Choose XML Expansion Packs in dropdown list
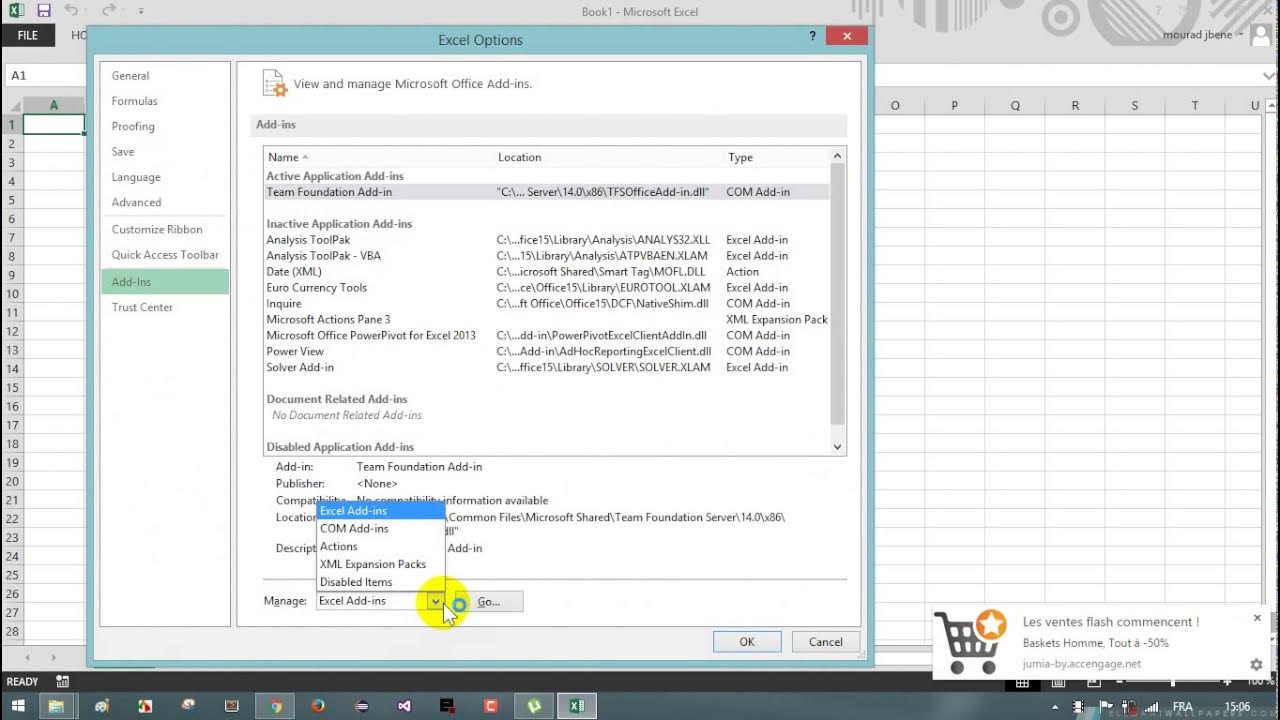The width and height of the screenshot is (1280, 720). pyautogui.click(x=380, y=565)
